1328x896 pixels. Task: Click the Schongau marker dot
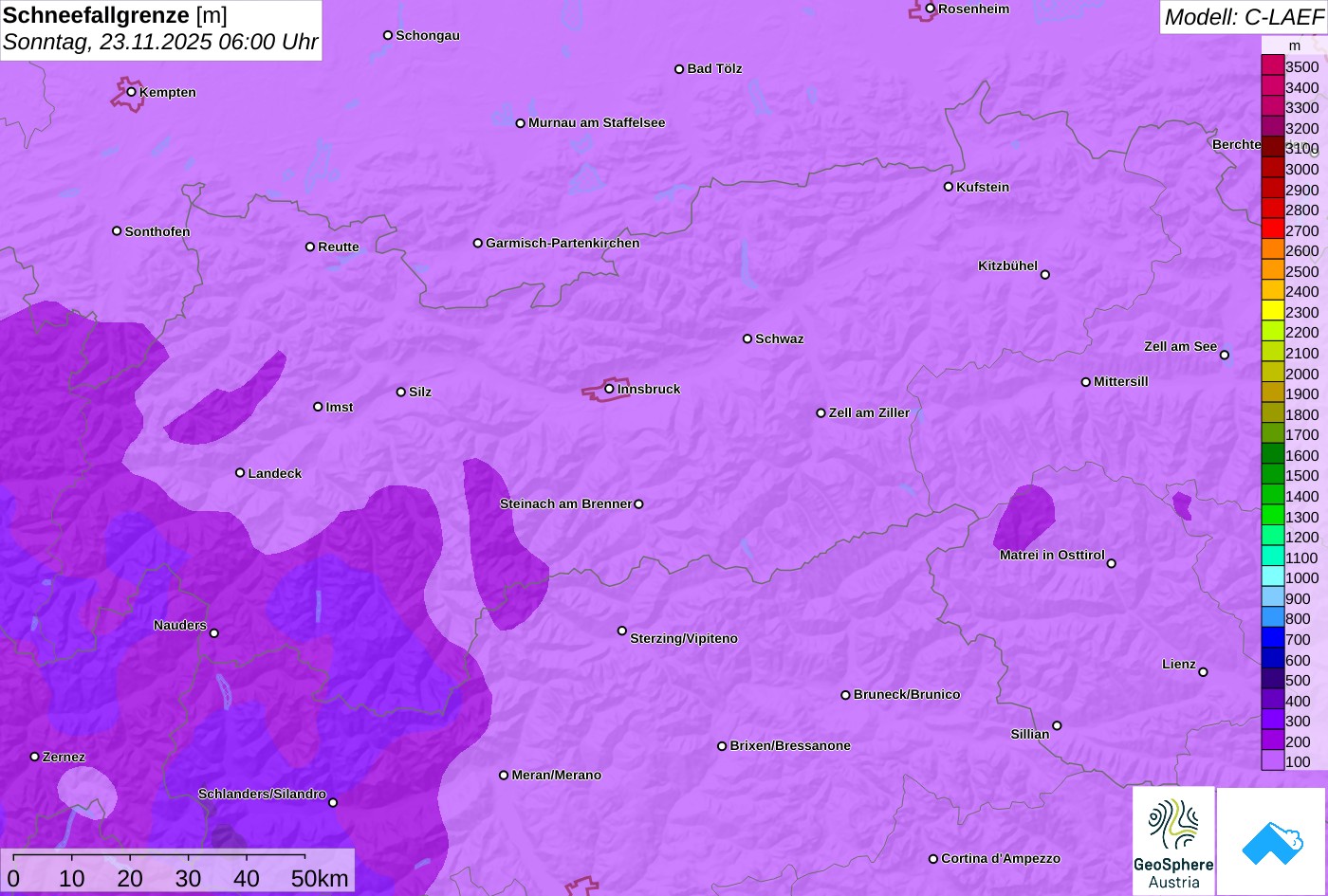388,35
